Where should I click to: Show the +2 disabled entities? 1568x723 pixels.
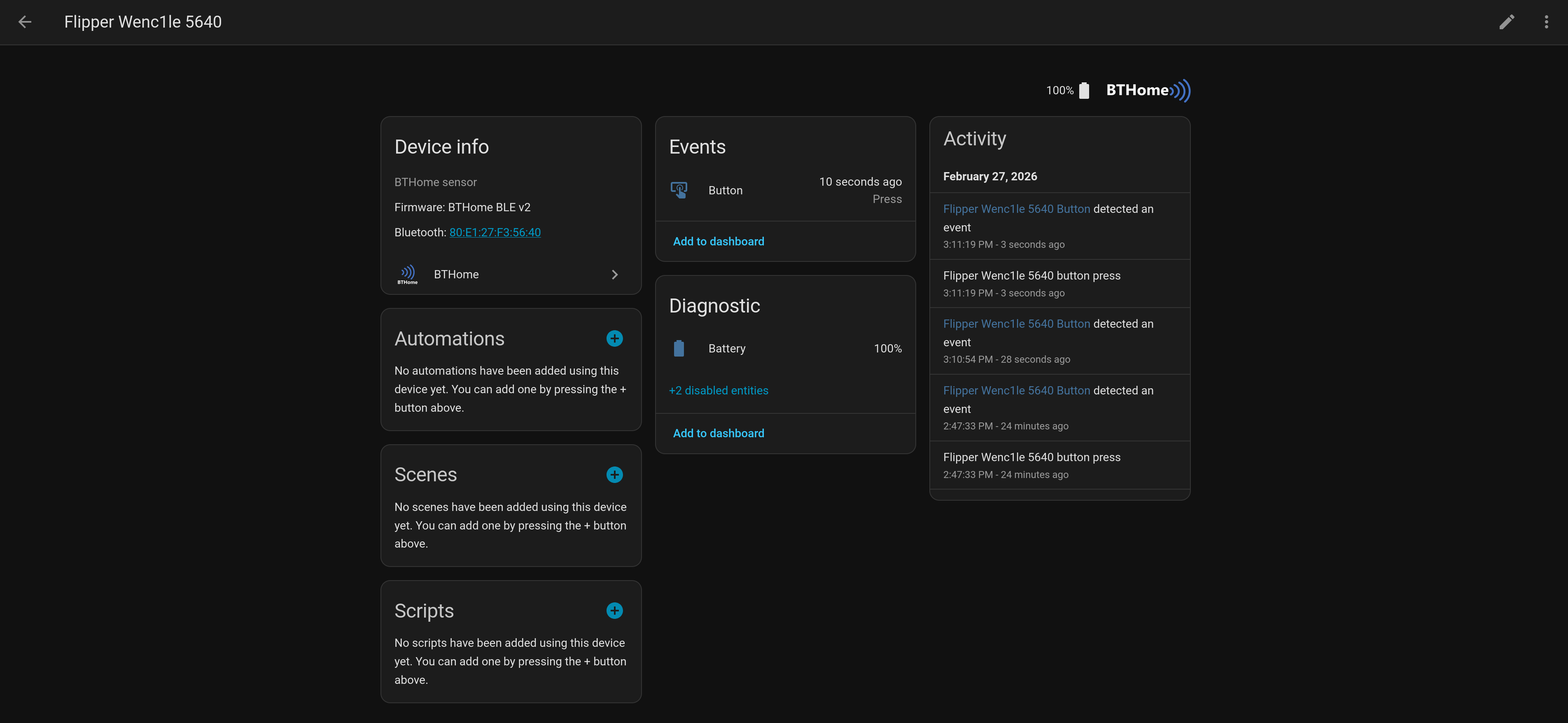718,391
